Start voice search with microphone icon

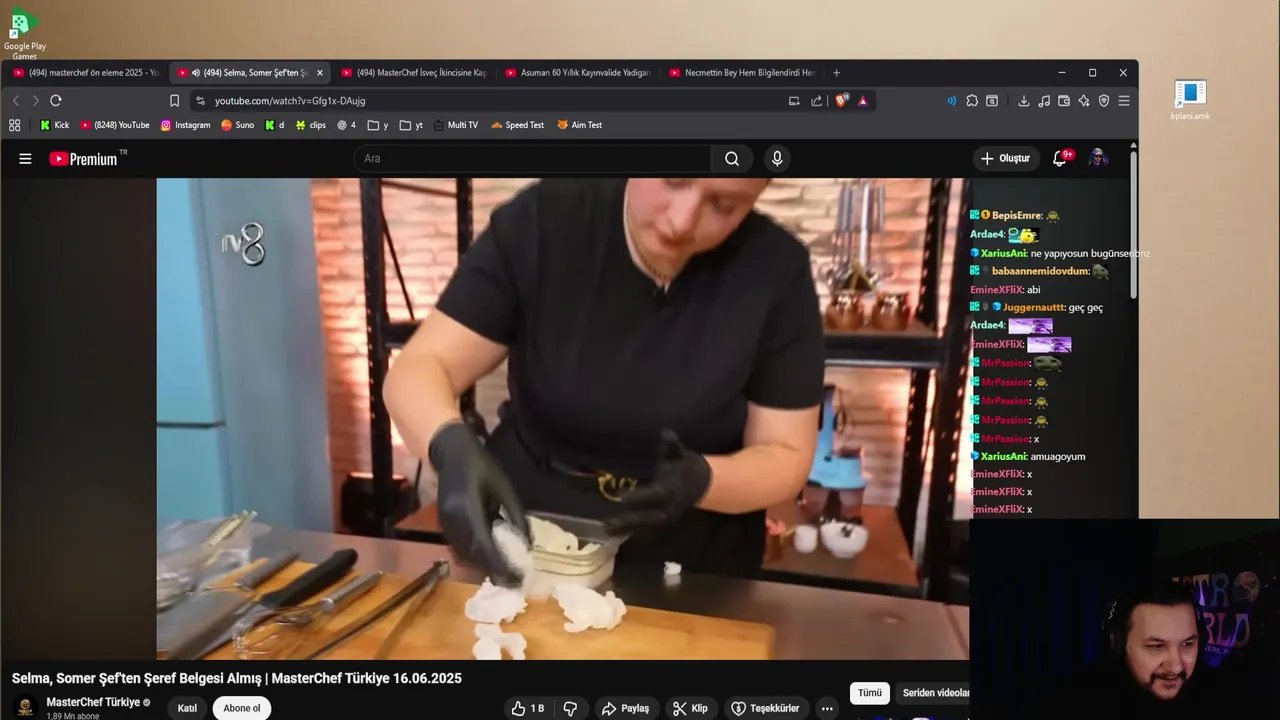[777, 158]
